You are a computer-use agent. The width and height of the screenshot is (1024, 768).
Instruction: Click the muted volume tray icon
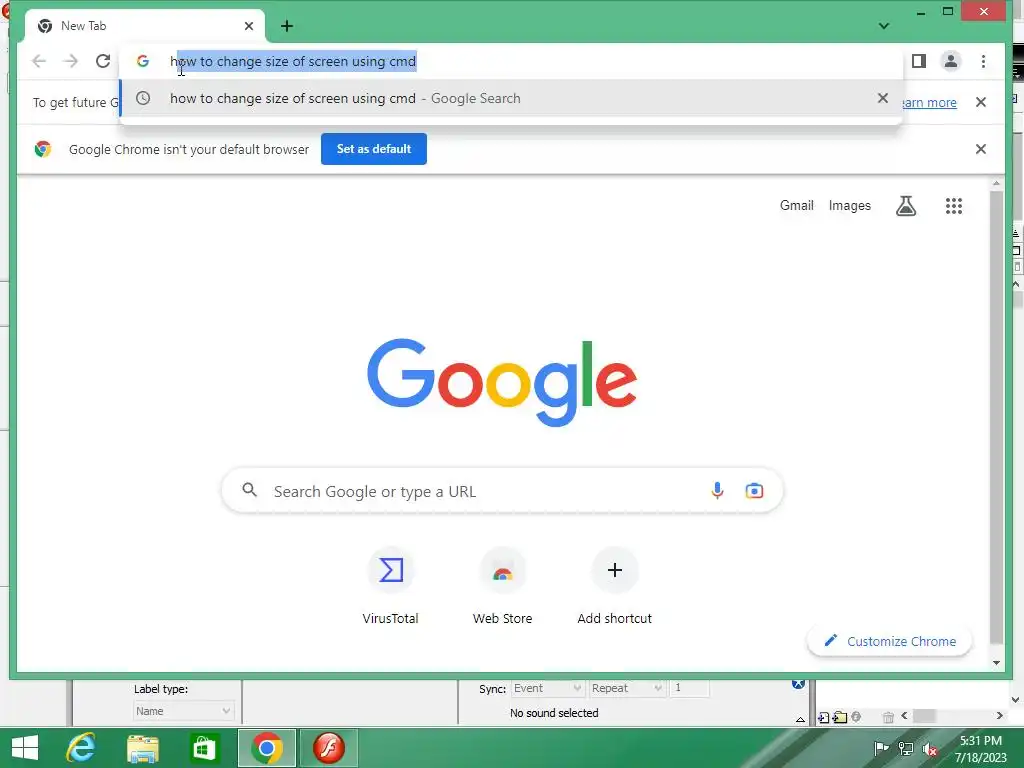coord(931,748)
